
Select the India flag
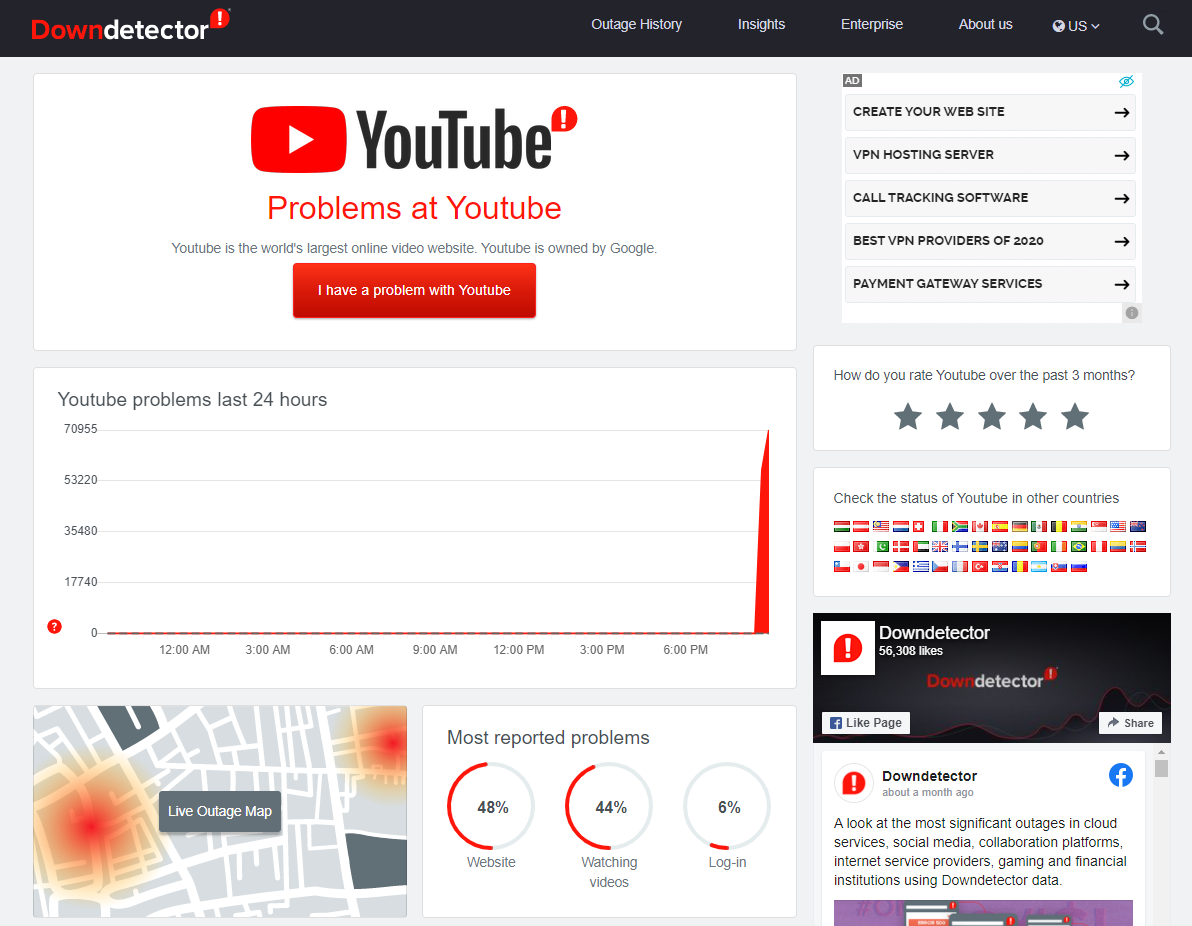pyautogui.click(x=1079, y=526)
